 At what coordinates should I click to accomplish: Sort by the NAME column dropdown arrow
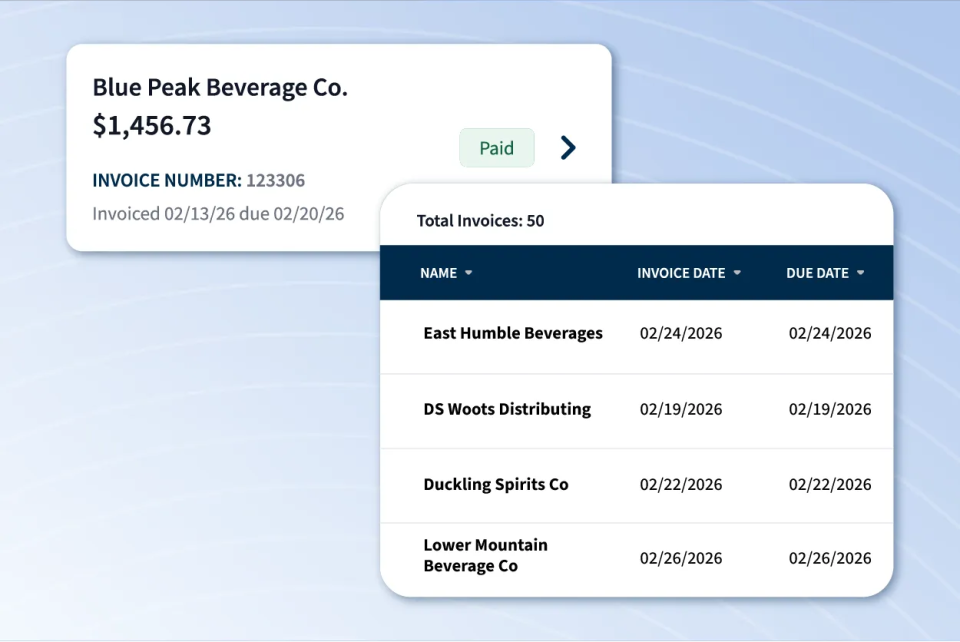click(x=468, y=273)
